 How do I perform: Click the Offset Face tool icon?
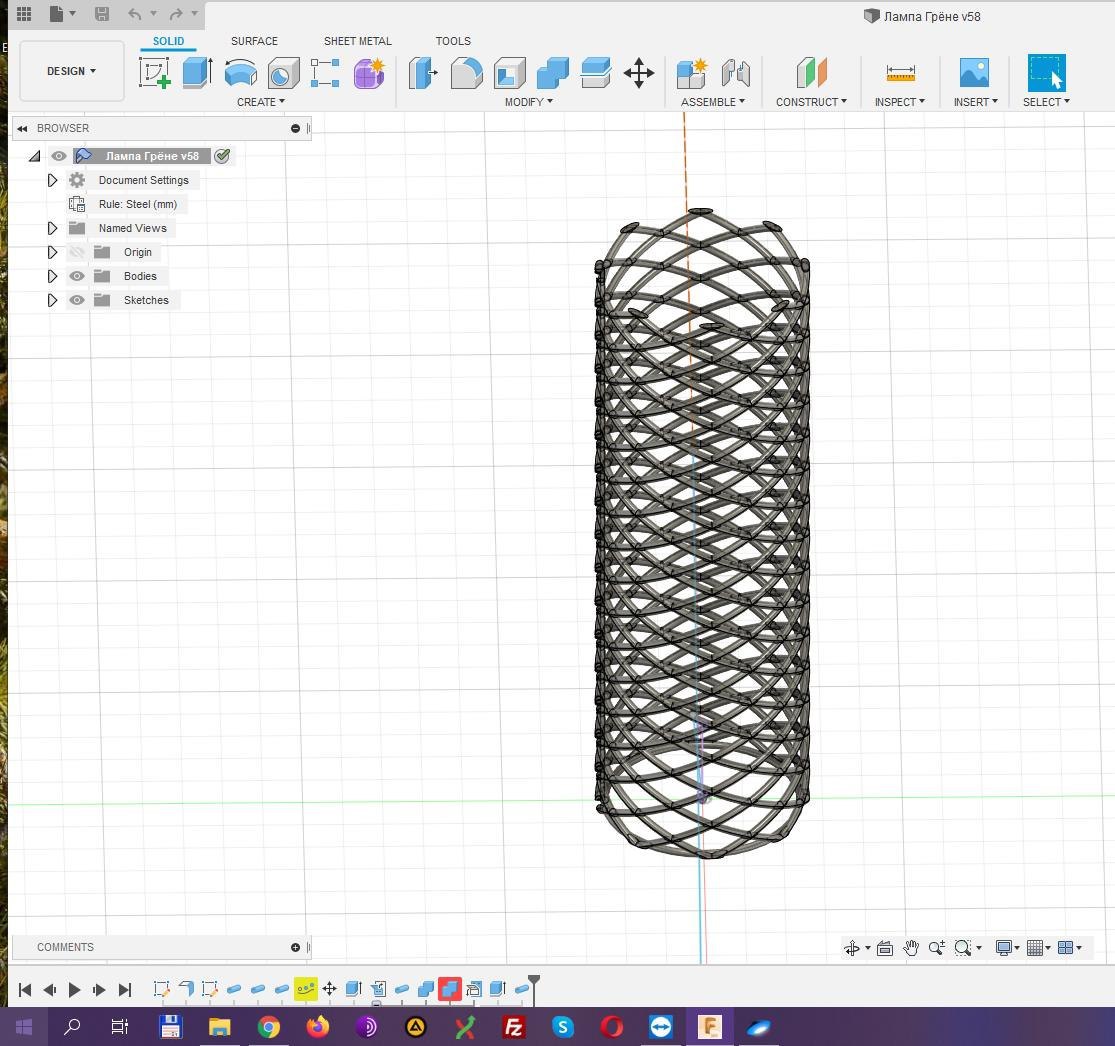(x=595, y=73)
